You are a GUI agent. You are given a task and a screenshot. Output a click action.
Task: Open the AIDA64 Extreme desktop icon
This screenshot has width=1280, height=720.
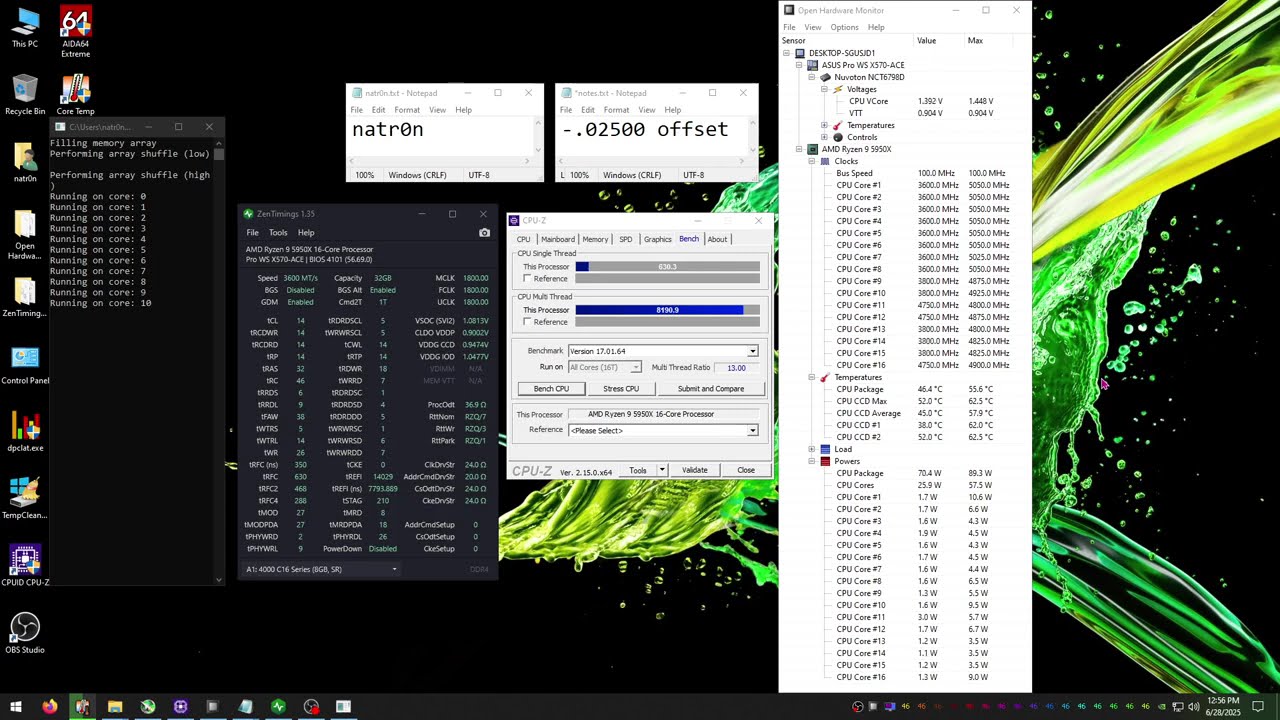(x=75, y=30)
